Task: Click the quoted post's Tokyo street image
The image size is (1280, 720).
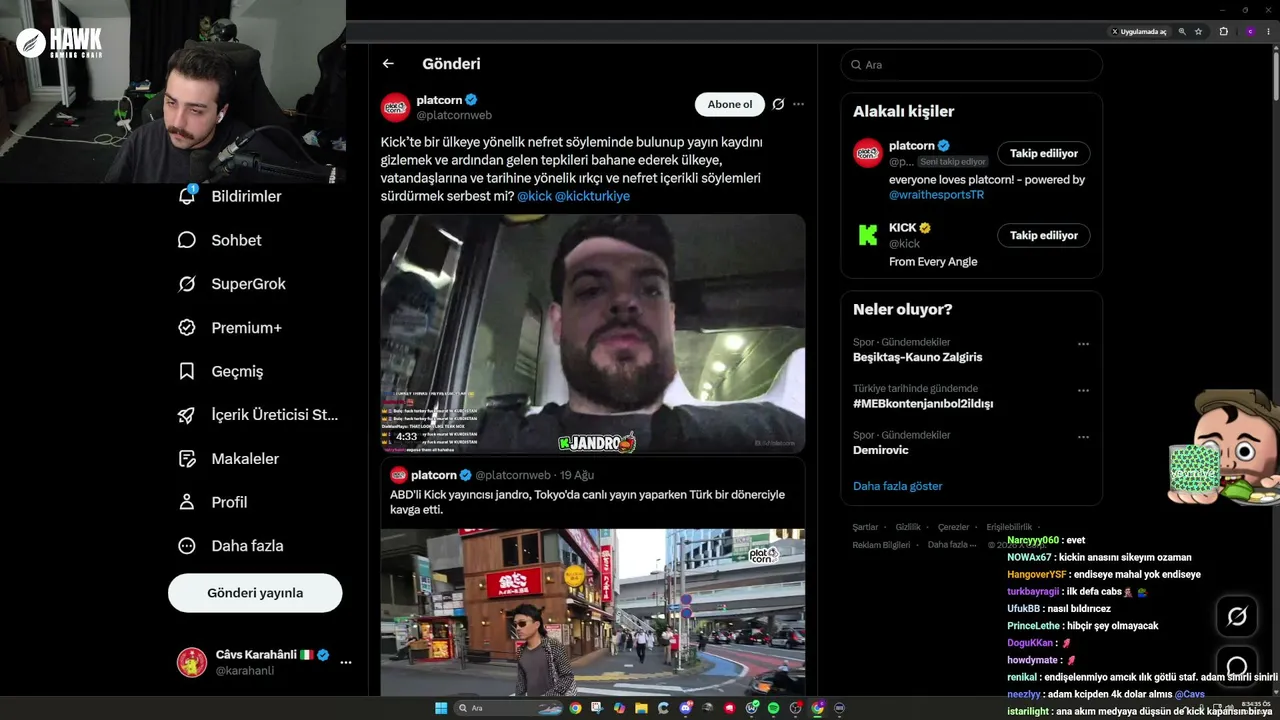Action: click(x=593, y=611)
